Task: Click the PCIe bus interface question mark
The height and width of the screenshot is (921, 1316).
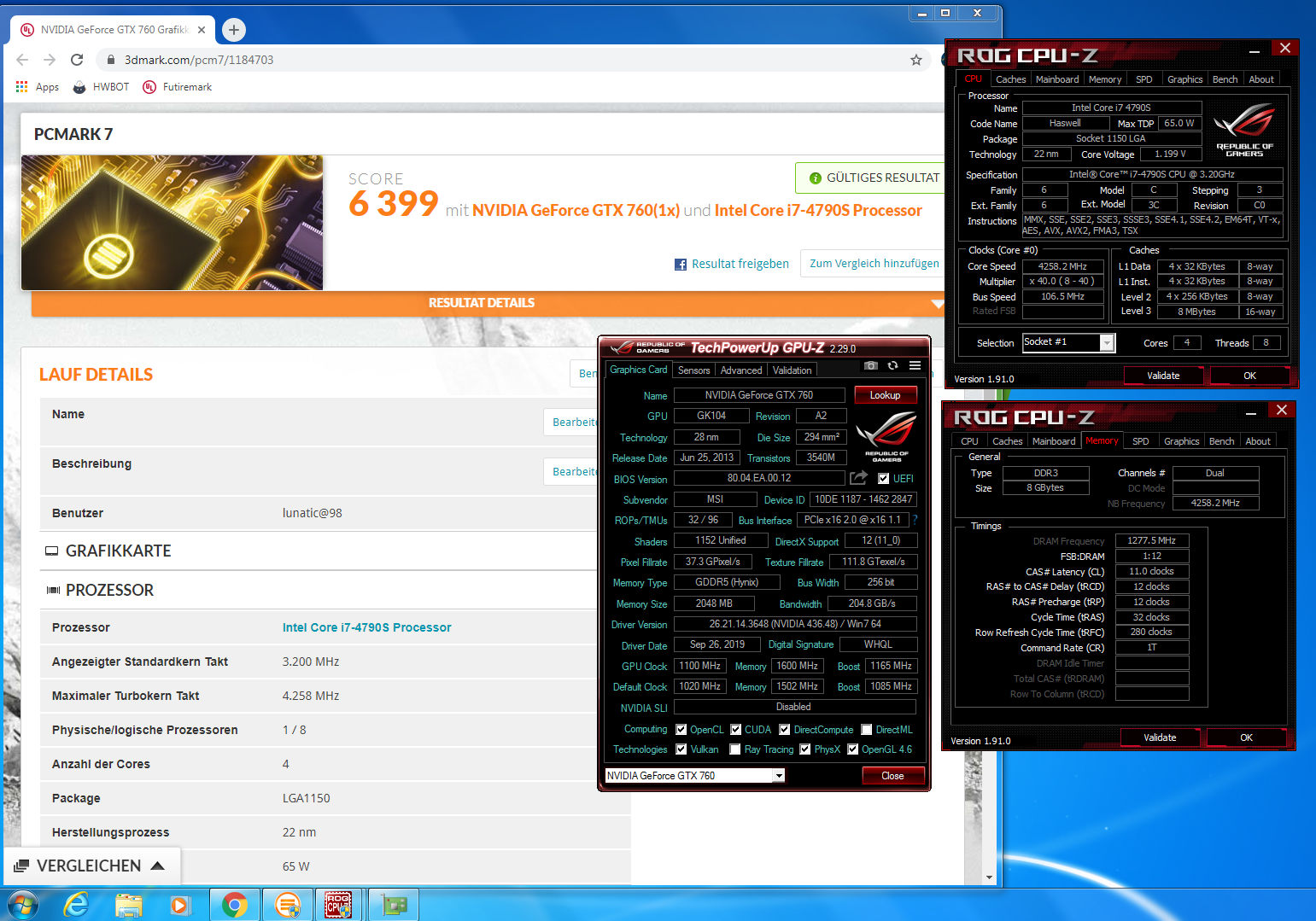Action: point(915,520)
